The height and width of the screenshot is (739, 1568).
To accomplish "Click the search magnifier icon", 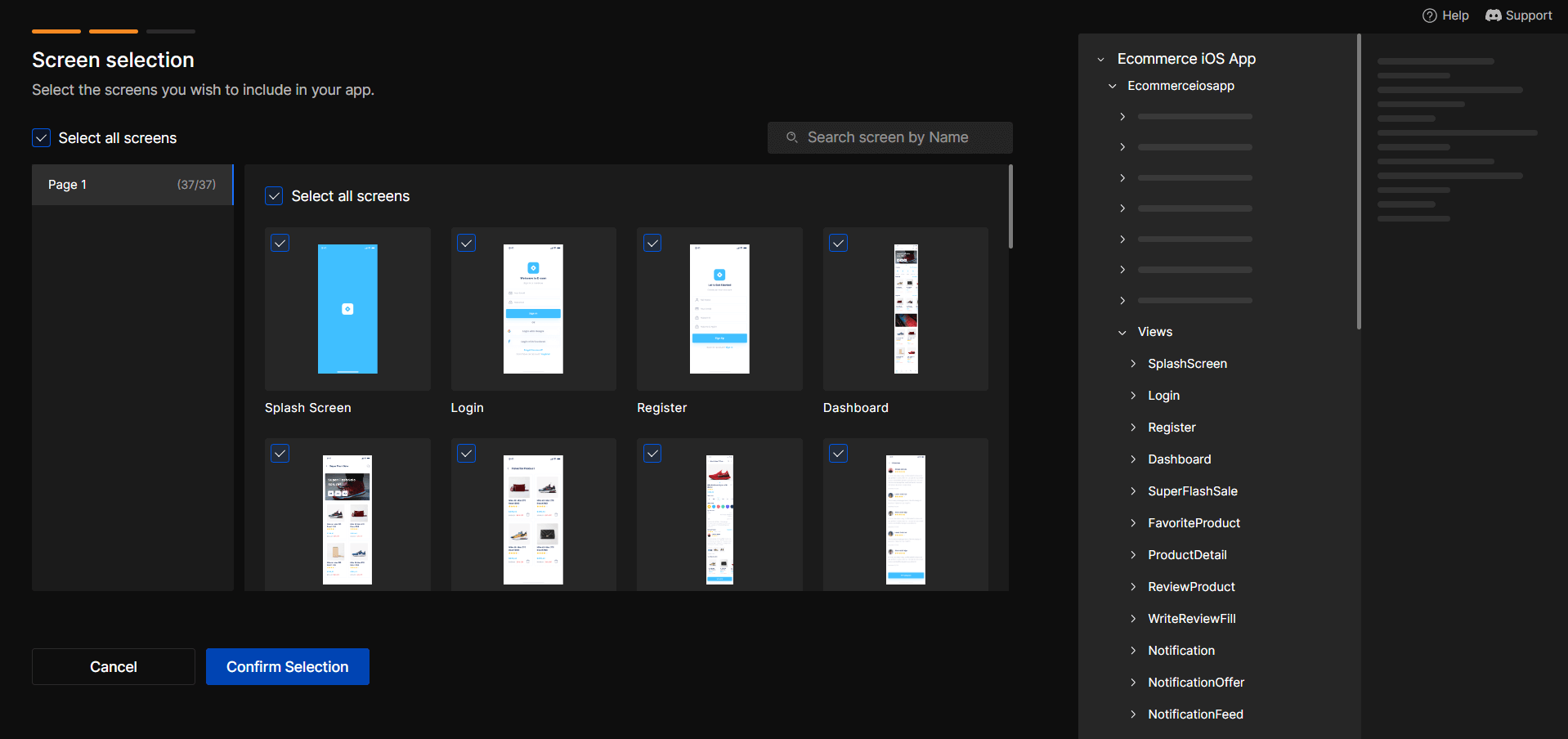I will (791, 137).
